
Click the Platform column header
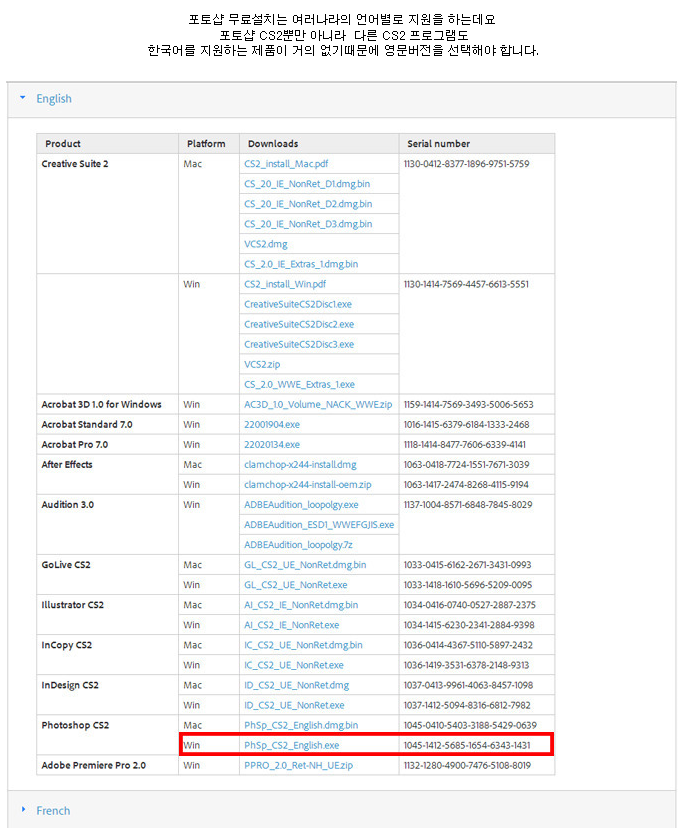tap(206, 144)
